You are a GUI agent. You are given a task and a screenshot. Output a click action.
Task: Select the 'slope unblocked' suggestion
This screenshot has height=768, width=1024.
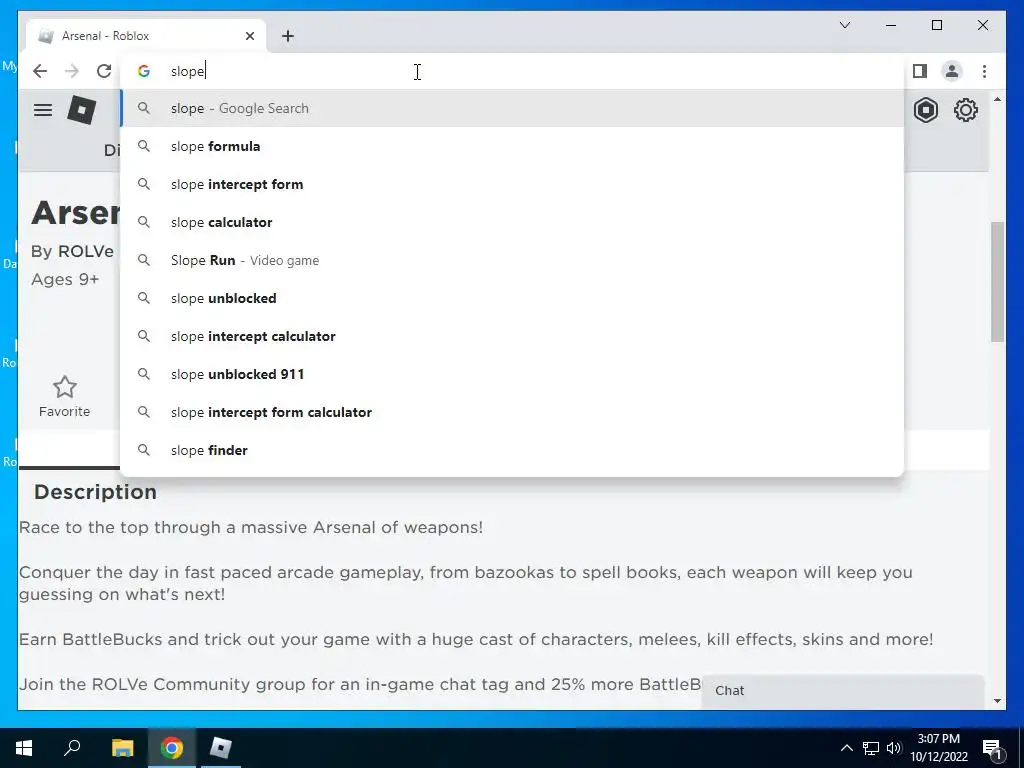click(512, 298)
